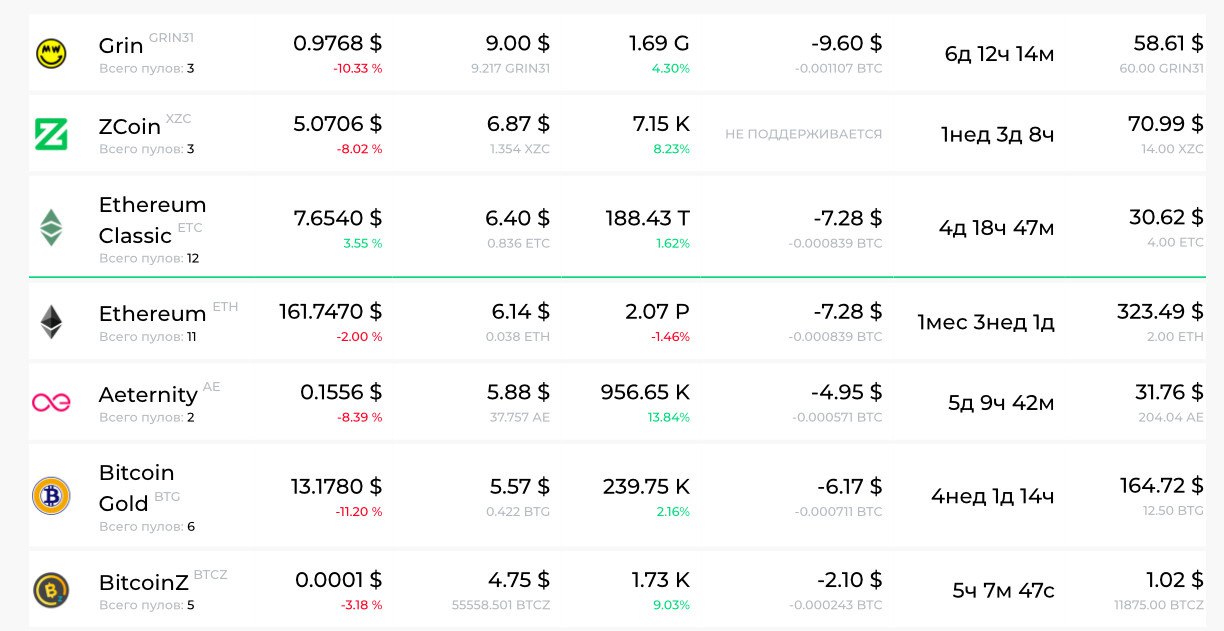This screenshot has width=1224, height=631.
Task: Open the Bitcoin Gold coin link
Action: click(x=137, y=488)
